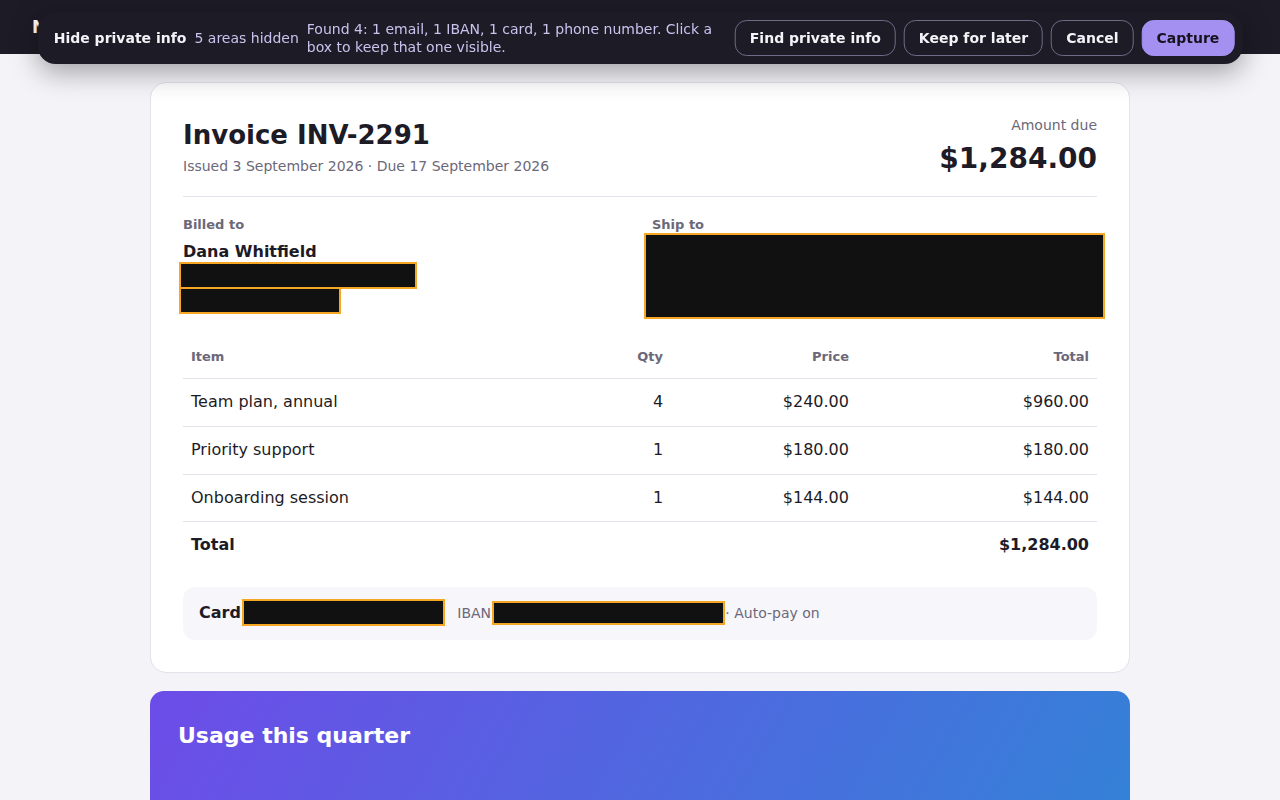Click the purple Capture button
The height and width of the screenshot is (800, 1280).
1188,38
